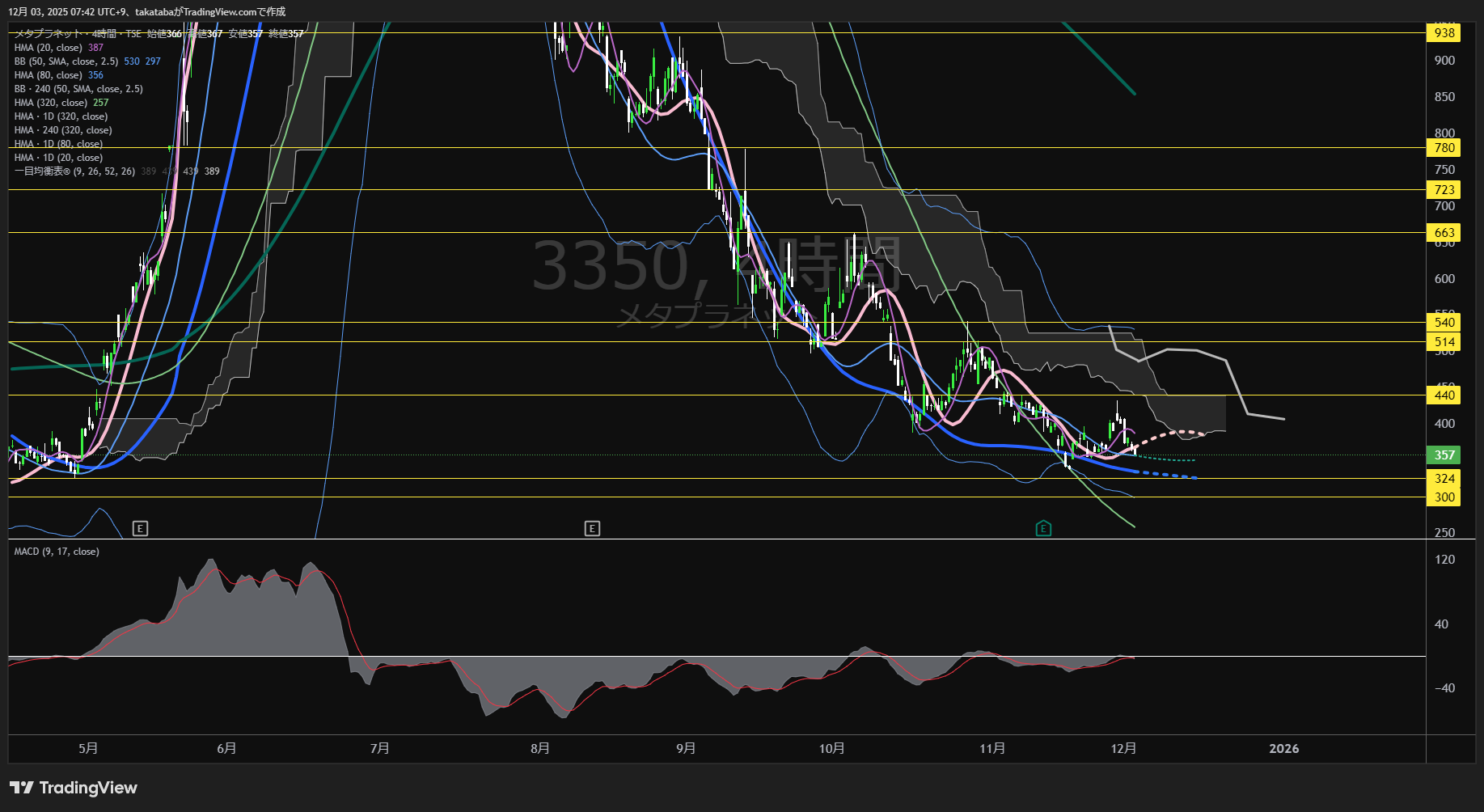The width and height of the screenshot is (1484, 812).
Task: Click the 2026 label on time axis
Action: (x=1283, y=749)
